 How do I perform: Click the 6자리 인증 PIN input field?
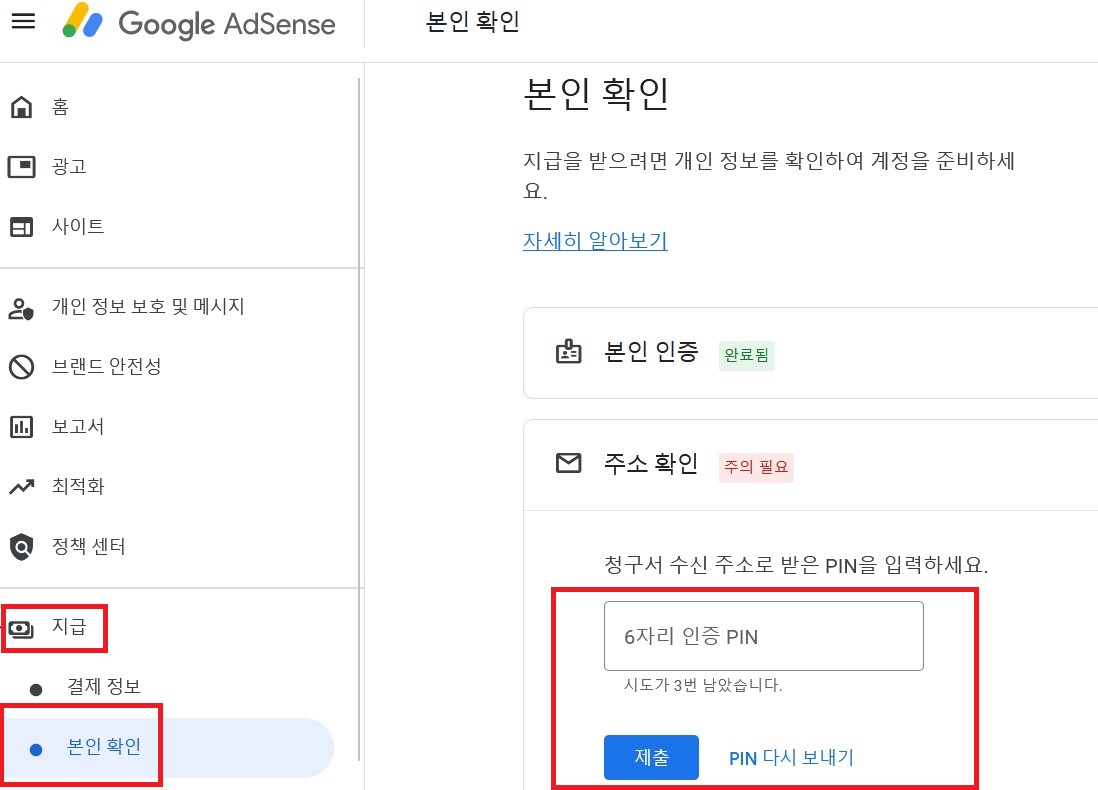(763, 635)
